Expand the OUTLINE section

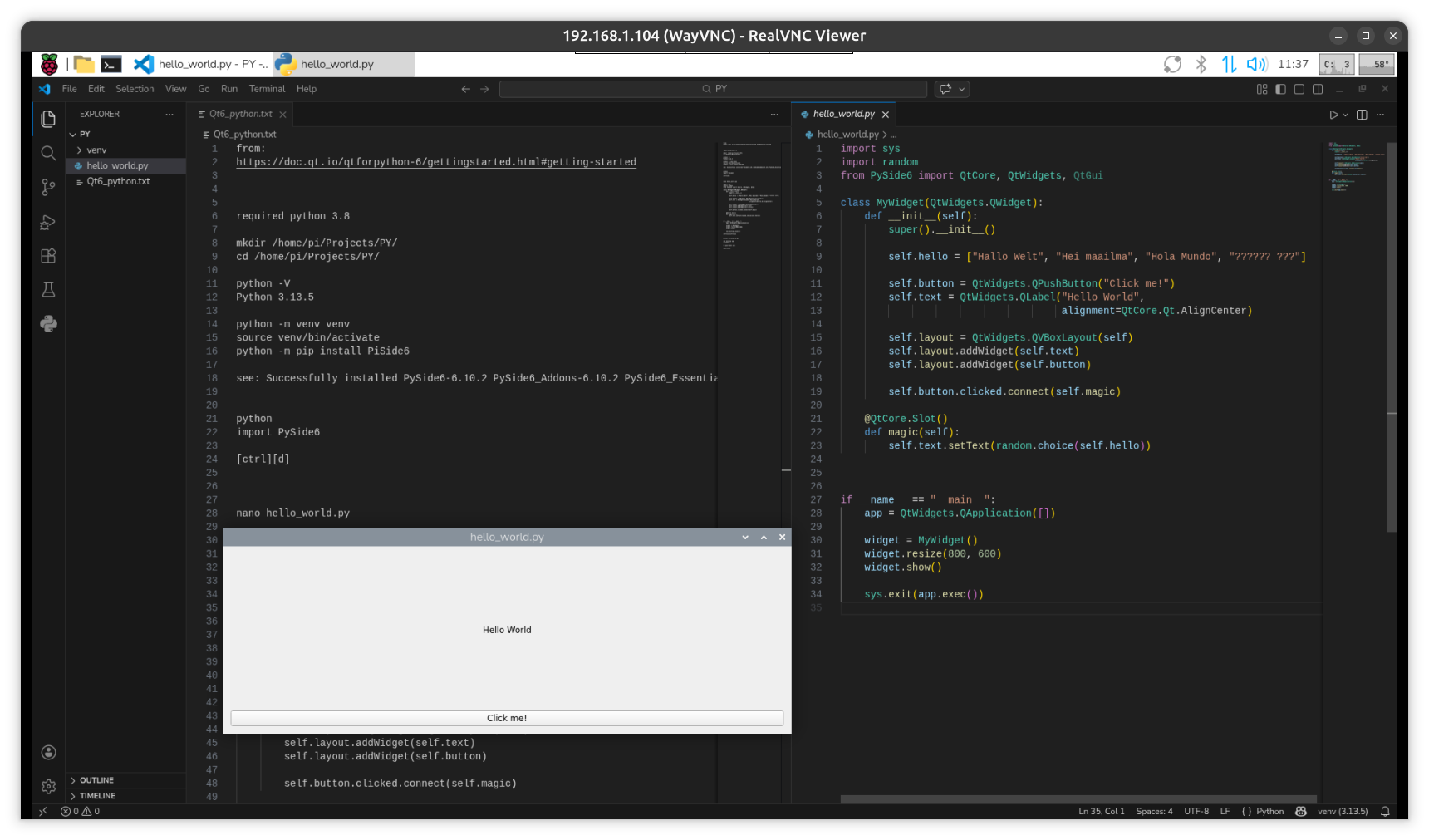click(x=96, y=780)
